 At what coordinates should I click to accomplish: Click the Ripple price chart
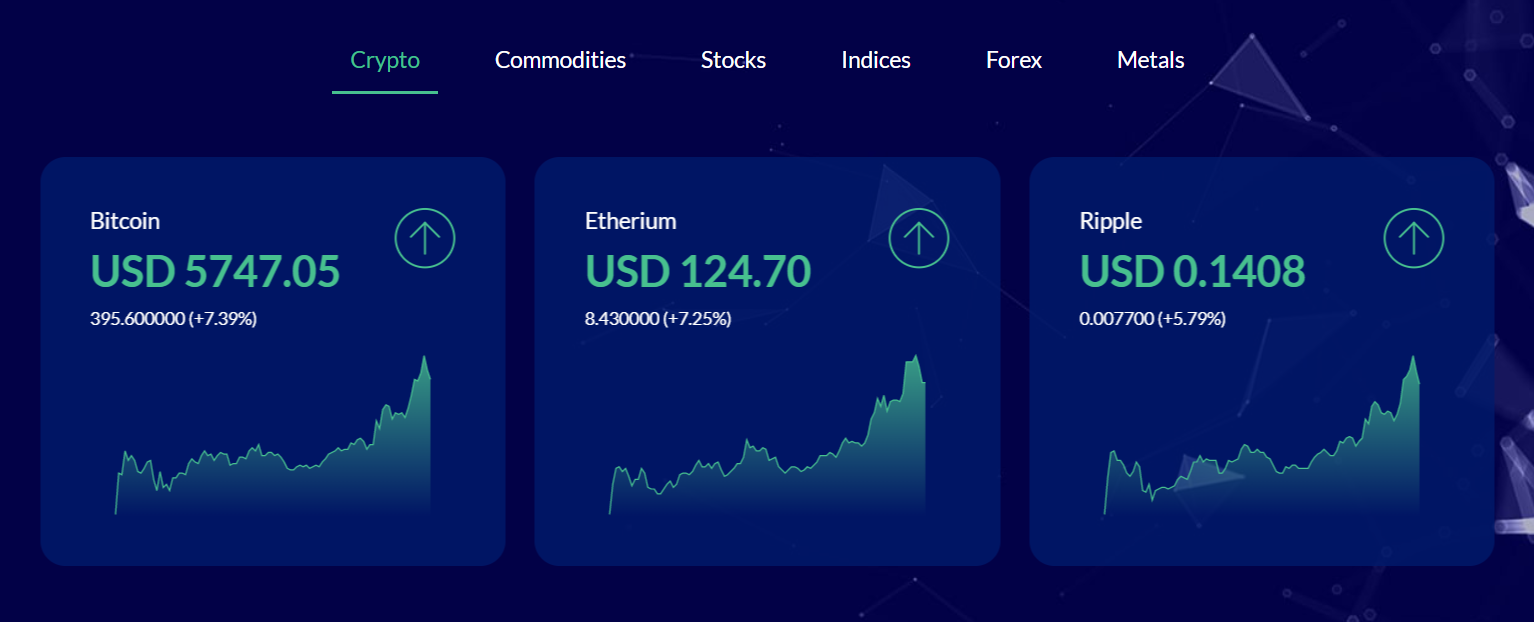pyautogui.click(x=1261, y=436)
